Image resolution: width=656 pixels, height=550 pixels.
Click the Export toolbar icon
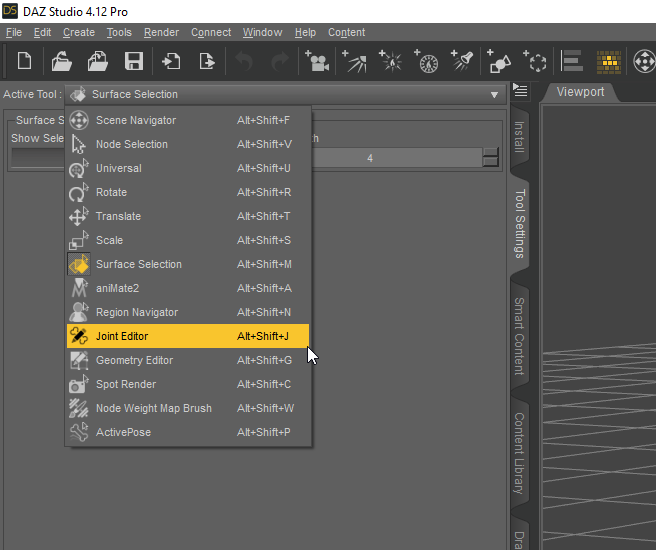click(207, 61)
